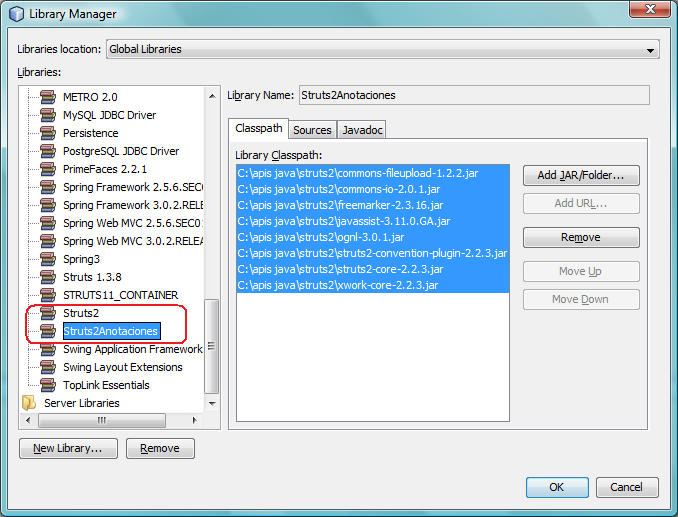Click the Spring Web MVC 2.5.6 library icon
This screenshot has width=678, height=517.
point(48,223)
